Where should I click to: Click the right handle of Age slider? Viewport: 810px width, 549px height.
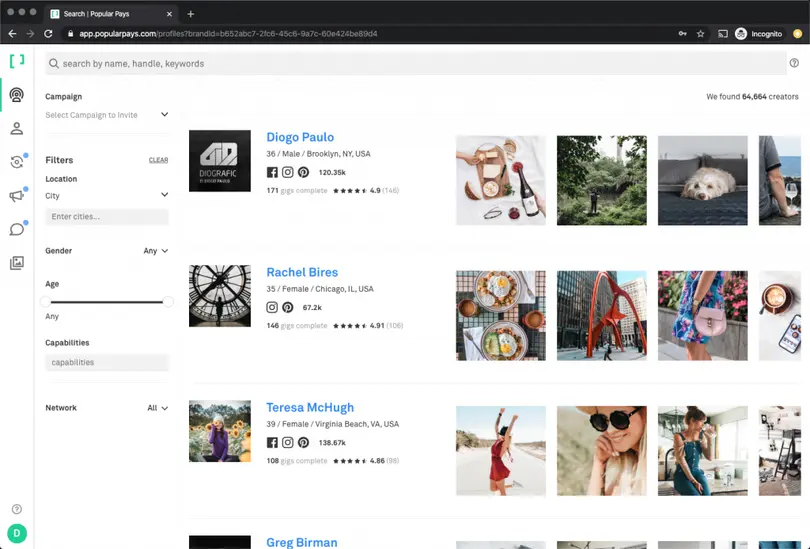click(x=168, y=301)
